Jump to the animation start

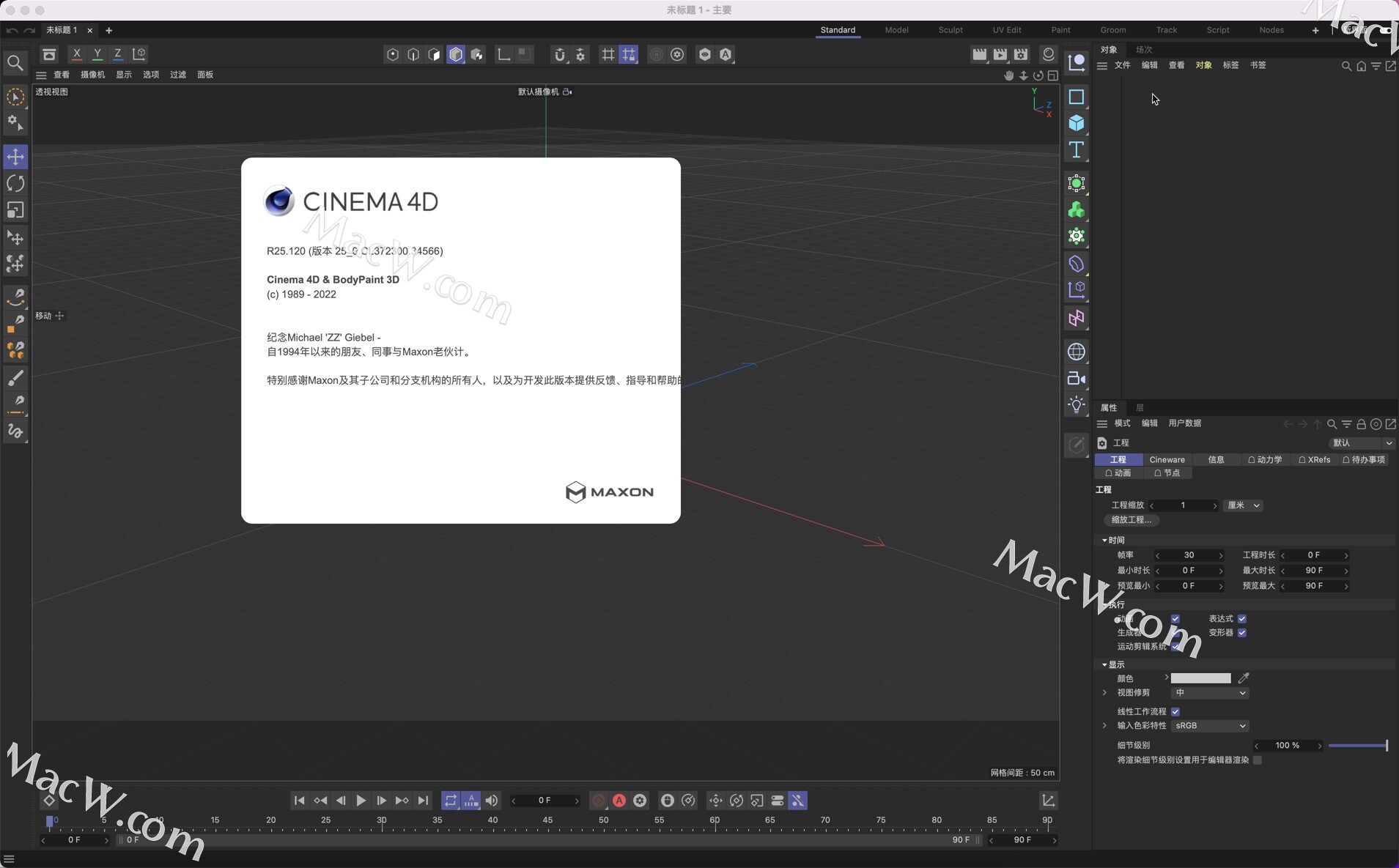pos(299,801)
